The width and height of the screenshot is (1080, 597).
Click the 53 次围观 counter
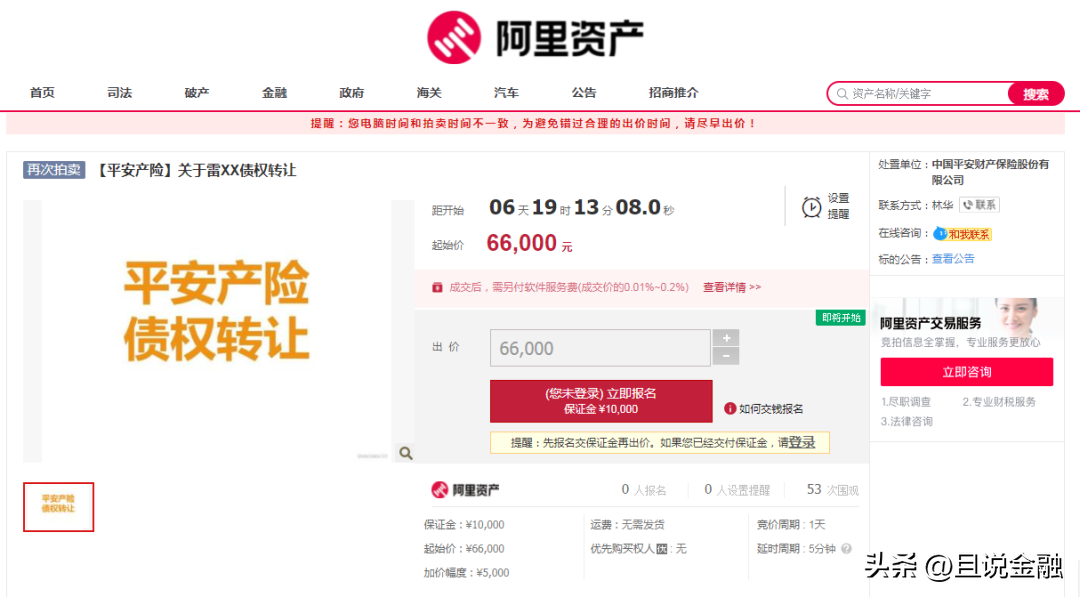(x=833, y=490)
